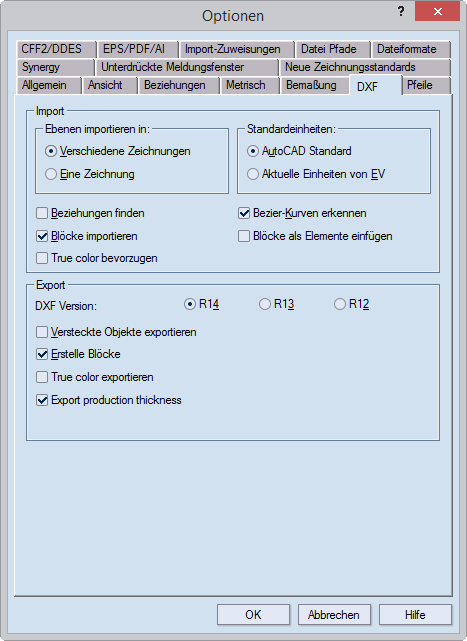Switch to the Allgemein tab
The height and width of the screenshot is (641, 467).
48,85
